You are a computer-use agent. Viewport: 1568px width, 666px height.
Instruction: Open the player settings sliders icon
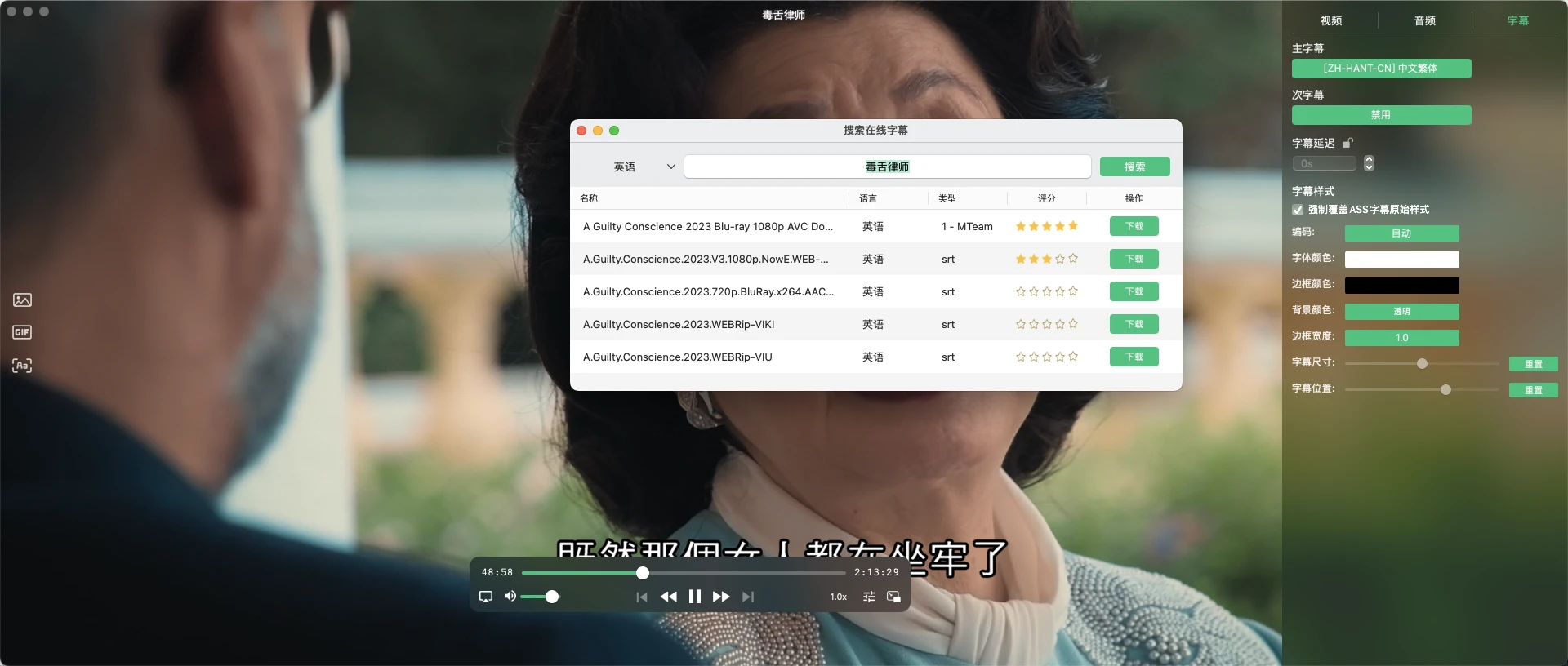[869, 597]
